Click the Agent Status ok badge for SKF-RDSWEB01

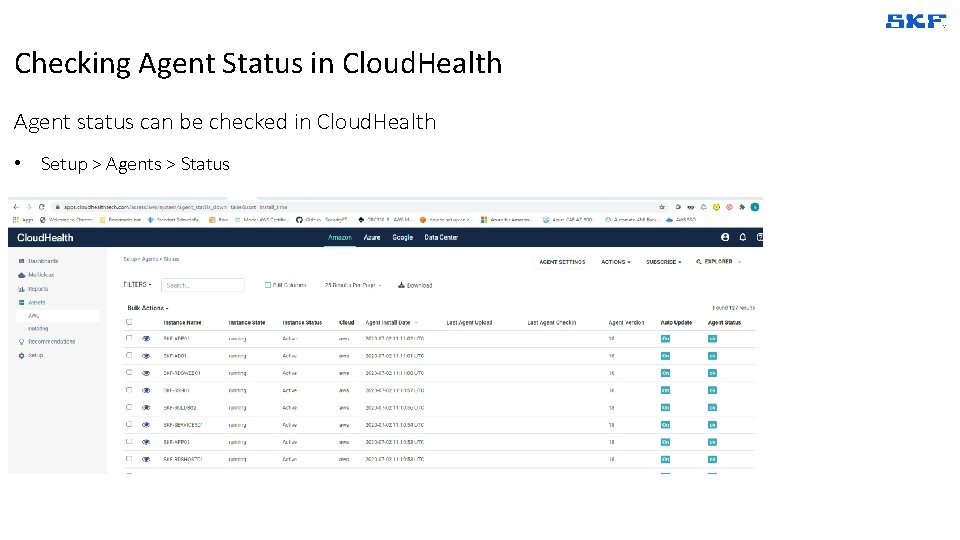712,373
